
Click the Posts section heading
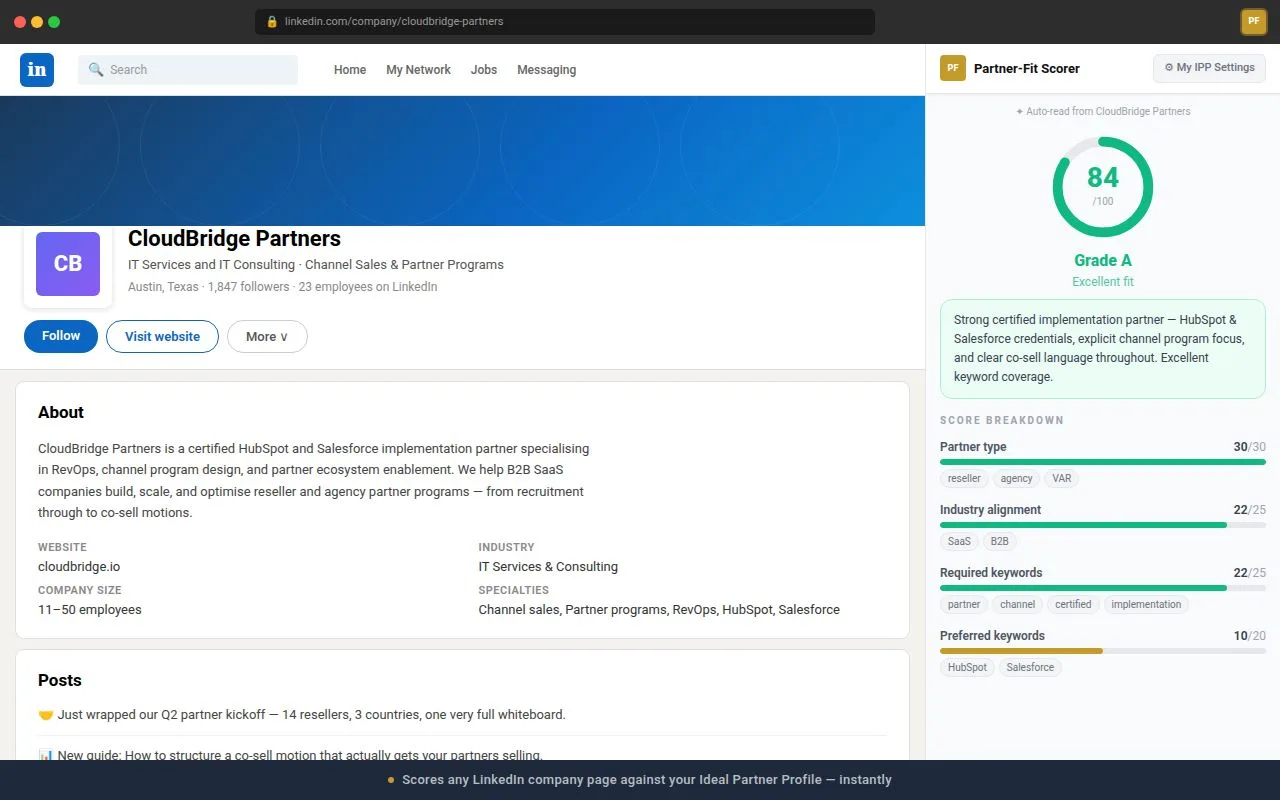(60, 680)
